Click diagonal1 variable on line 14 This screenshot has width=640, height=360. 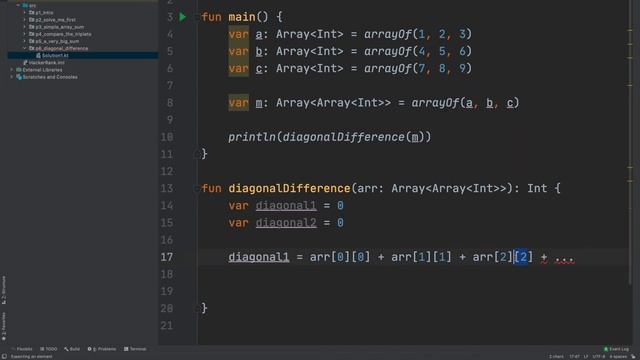(286, 206)
